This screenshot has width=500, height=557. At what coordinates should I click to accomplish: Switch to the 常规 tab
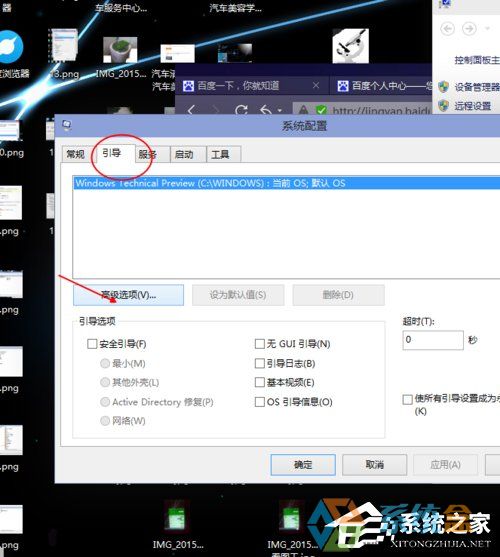tap(75, 154)
